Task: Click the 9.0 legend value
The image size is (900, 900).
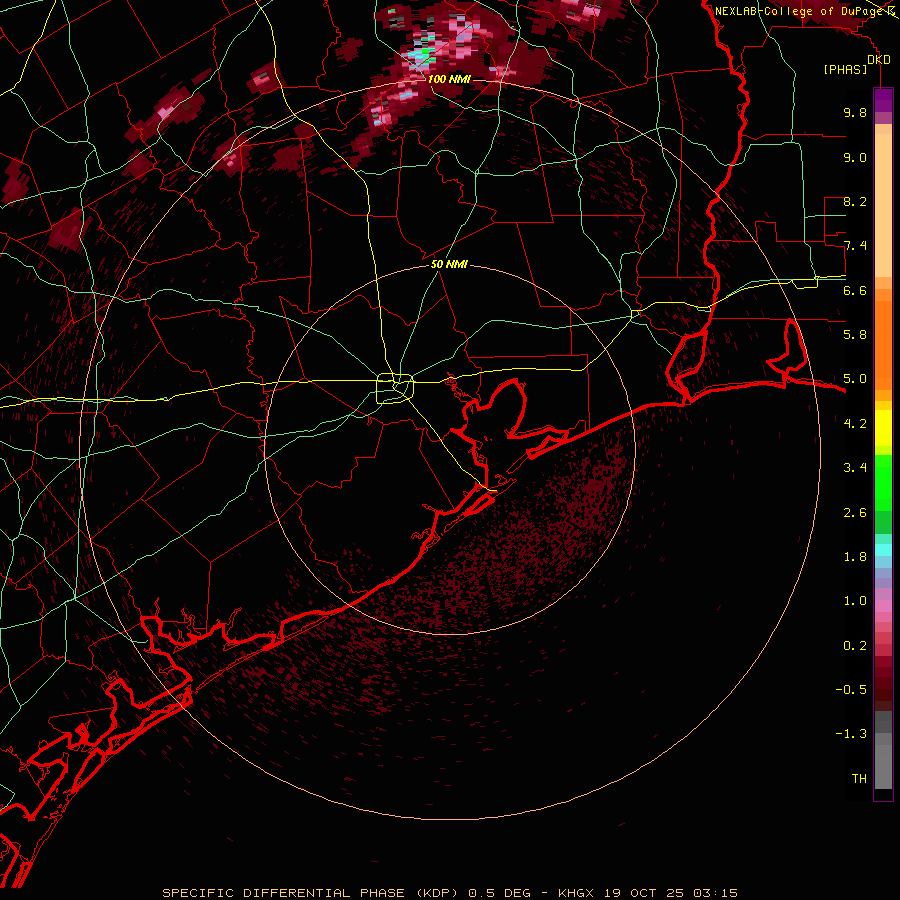Action: [x=855, y=157]
